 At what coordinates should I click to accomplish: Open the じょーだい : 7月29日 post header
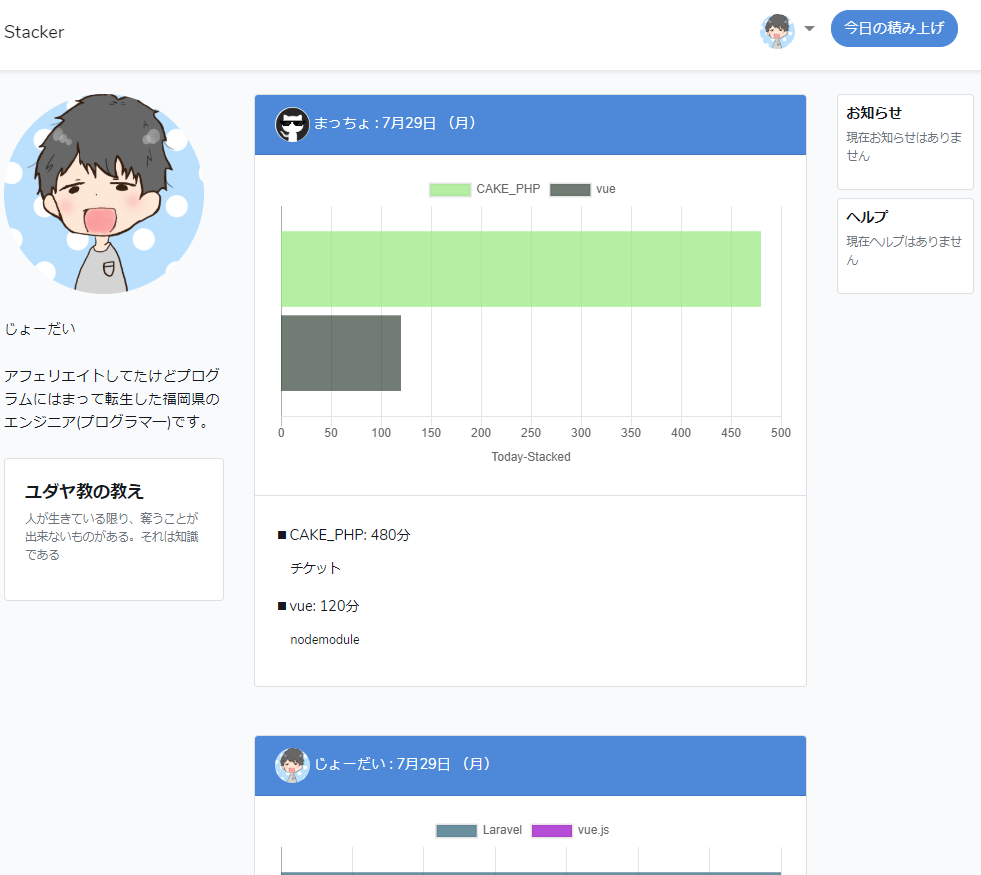point(530,766)
